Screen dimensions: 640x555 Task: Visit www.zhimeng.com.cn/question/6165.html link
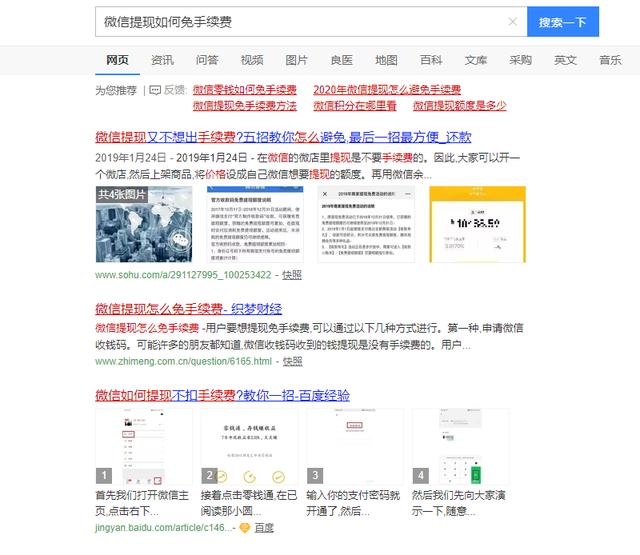(x=184, y=361)
